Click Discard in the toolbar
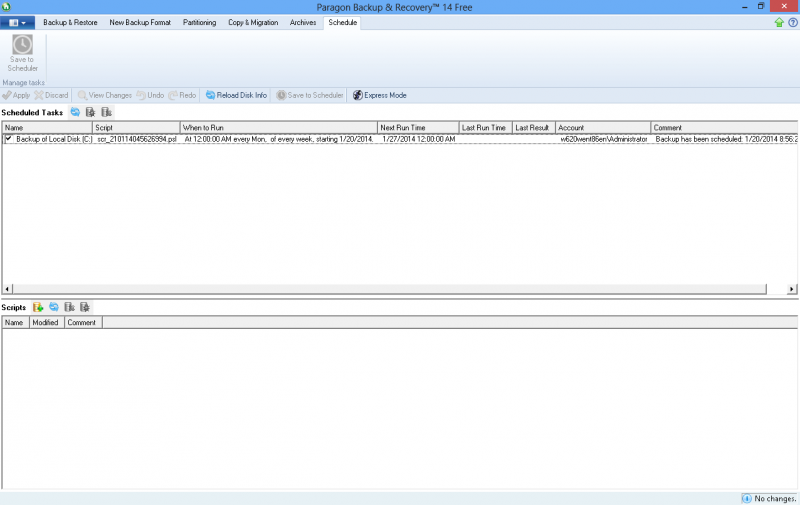Viewport: 800px width, 505px height. 51,95
